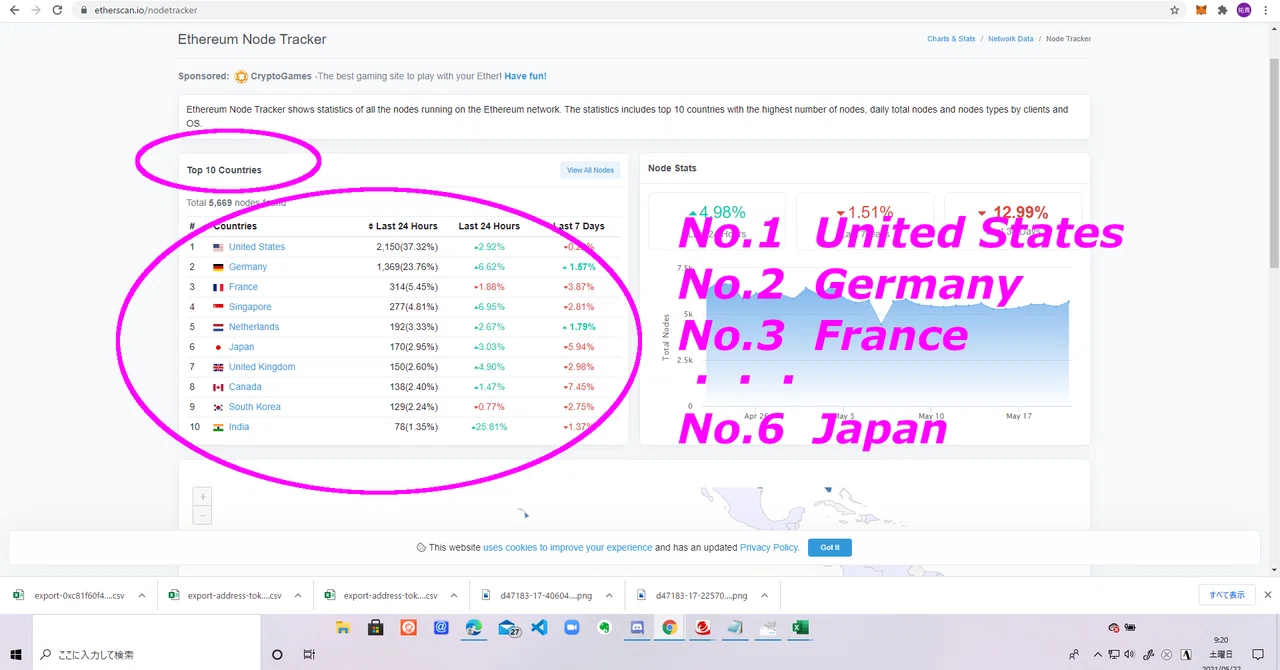
Task: Zoom out on the node map
Action: point(202,515)
